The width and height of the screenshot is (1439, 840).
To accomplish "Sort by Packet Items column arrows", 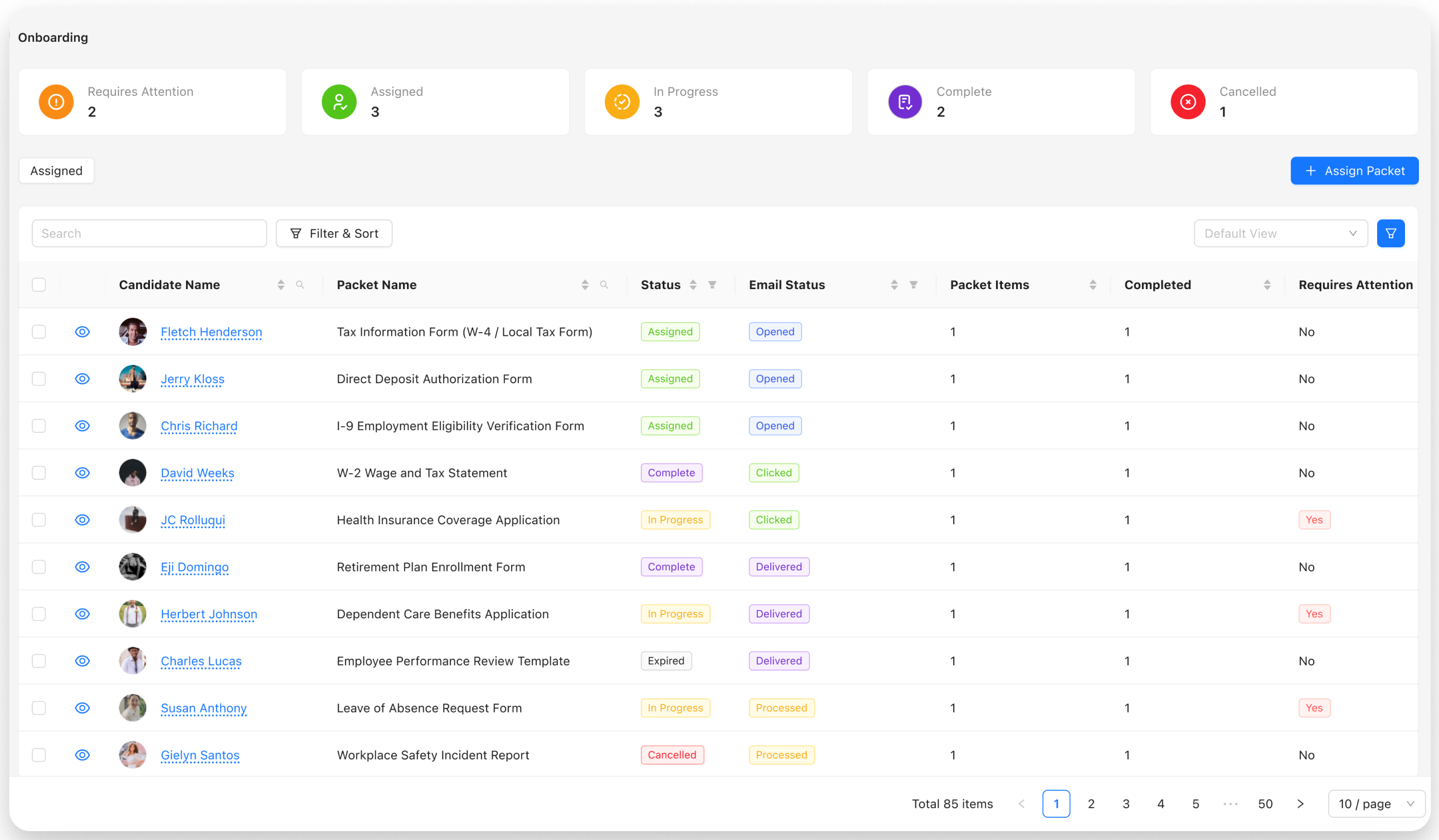I will pos(1093,285).
